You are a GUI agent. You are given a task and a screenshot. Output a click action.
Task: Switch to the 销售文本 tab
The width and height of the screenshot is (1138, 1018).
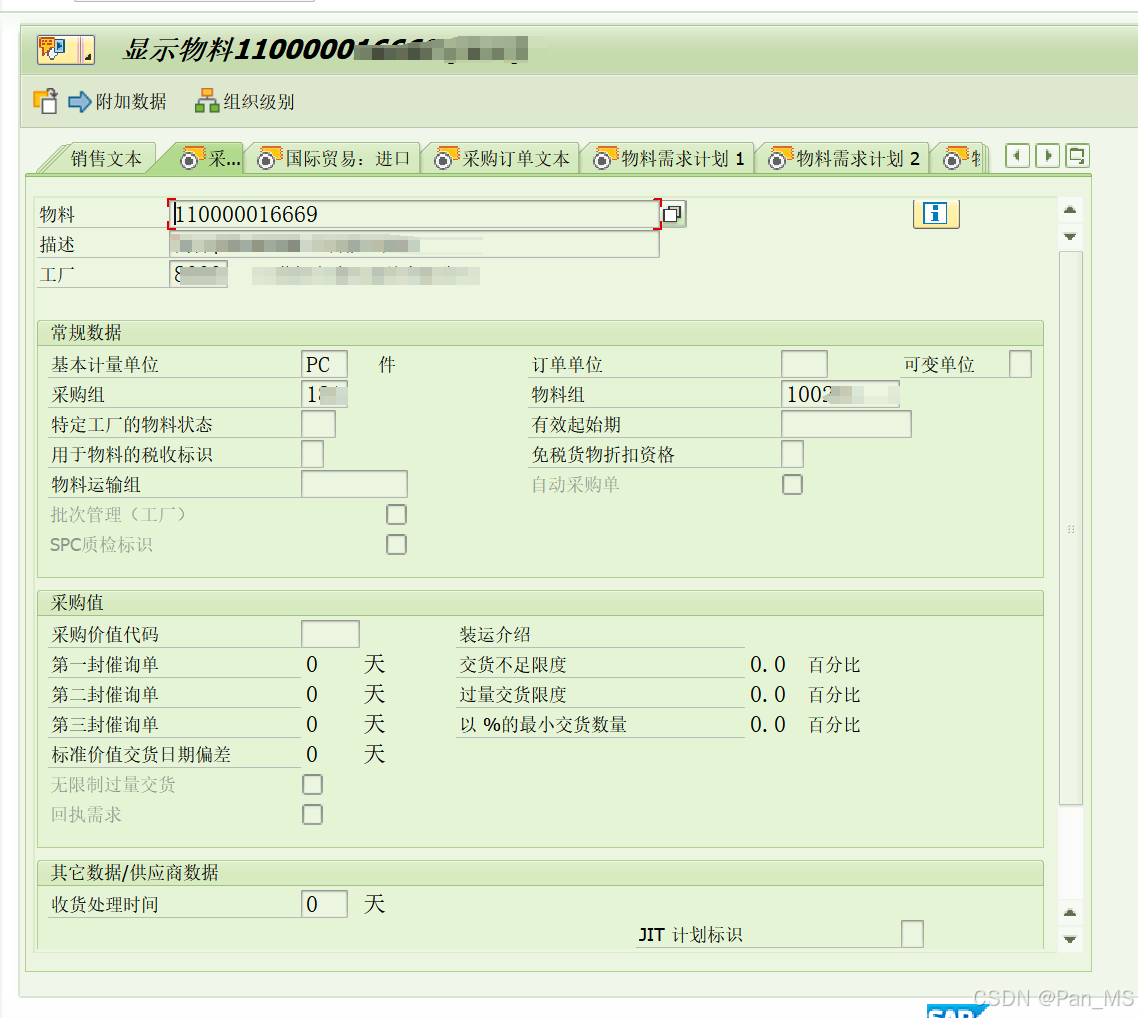coord(106,158)
